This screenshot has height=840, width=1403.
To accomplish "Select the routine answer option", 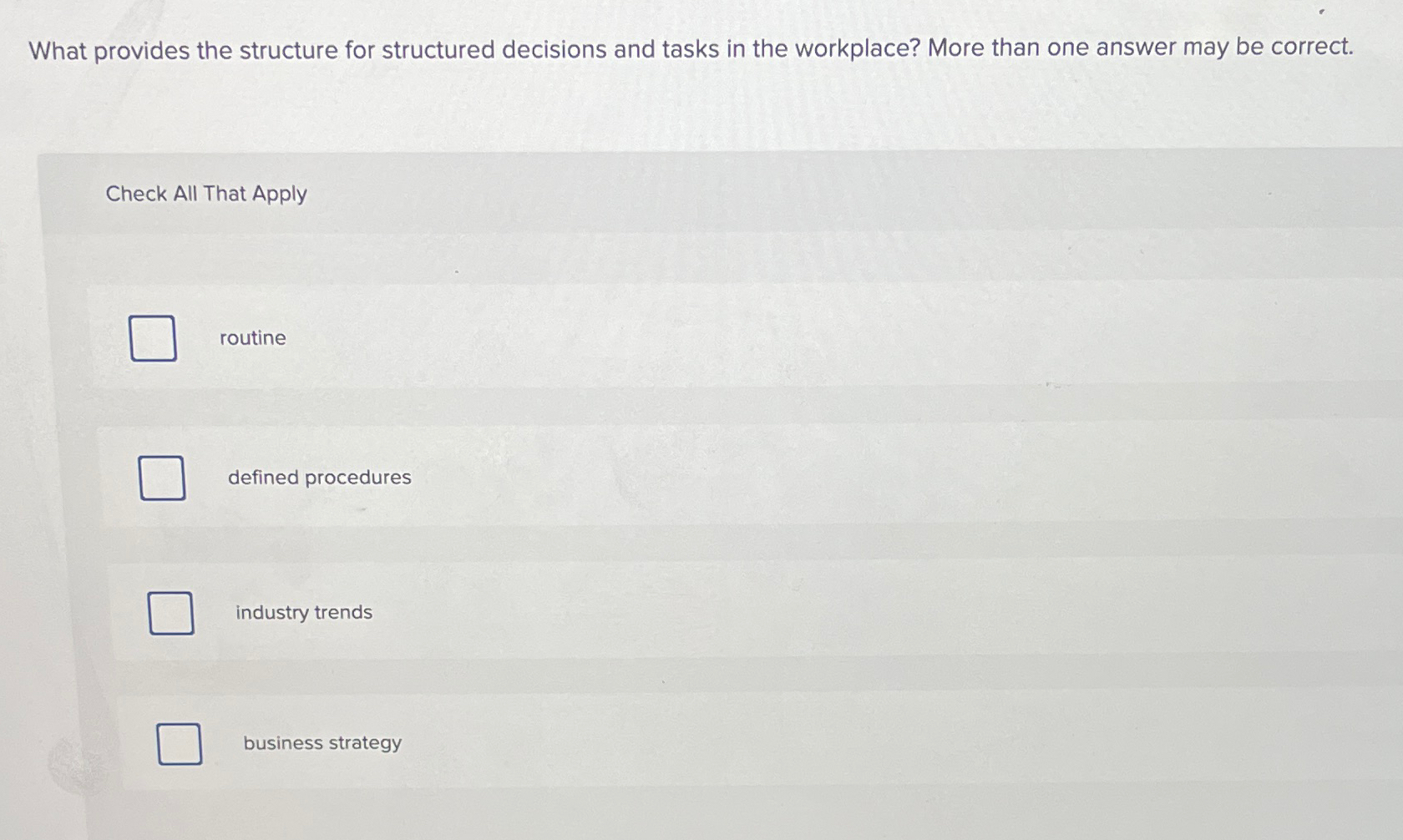I will 153,338.
